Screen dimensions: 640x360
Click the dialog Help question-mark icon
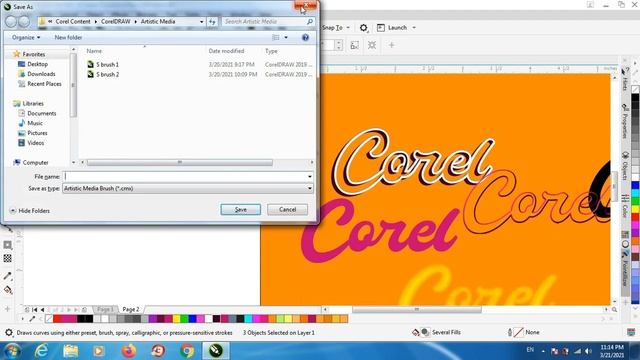point(305,37)
